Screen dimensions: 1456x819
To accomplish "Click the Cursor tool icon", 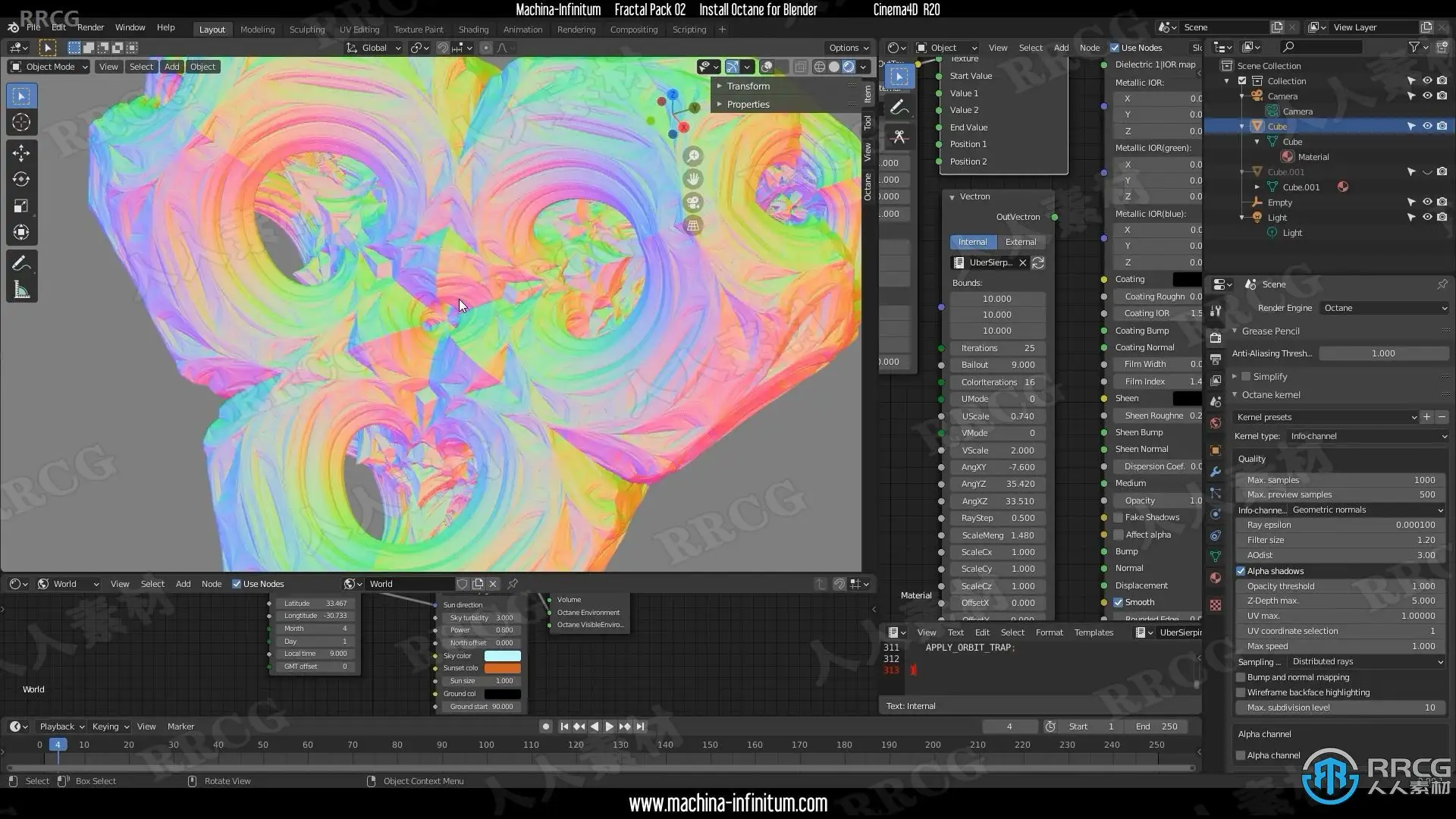I will pyautogui.click(x=21, y=122).
